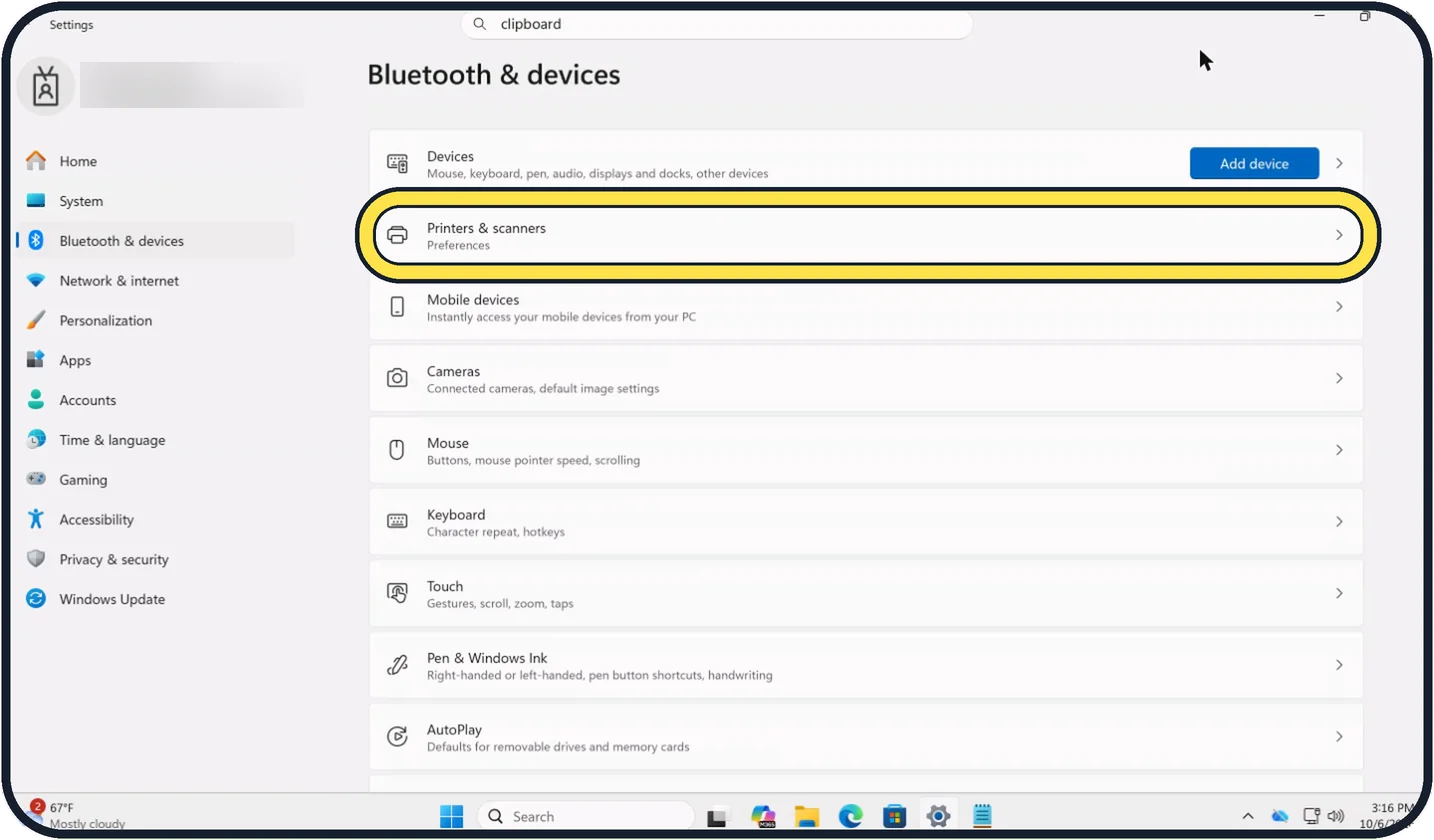The width and height of the screenshot is (1434, 840).
Task: Expand the Touch row chevron
Action: 1339,593
